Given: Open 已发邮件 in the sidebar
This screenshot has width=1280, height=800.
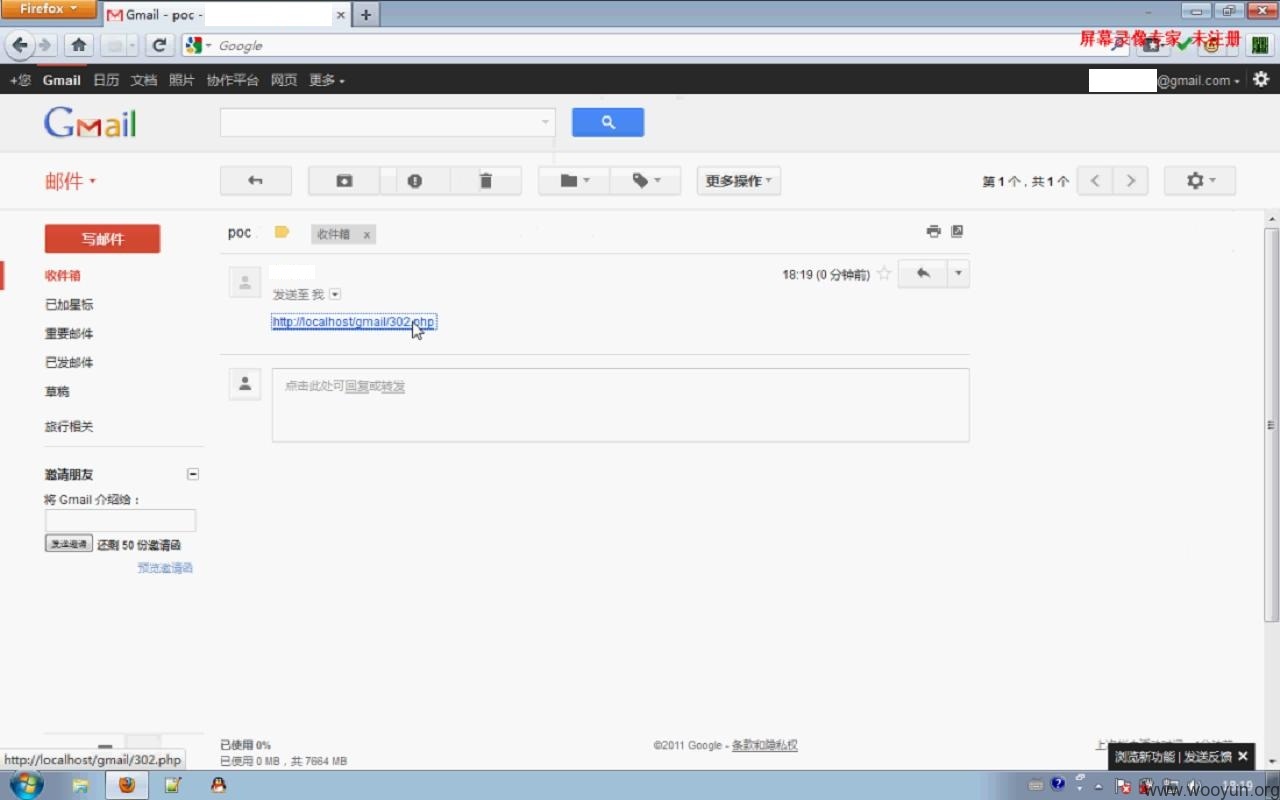Looking at the screenshot, I should click(69, 362).
